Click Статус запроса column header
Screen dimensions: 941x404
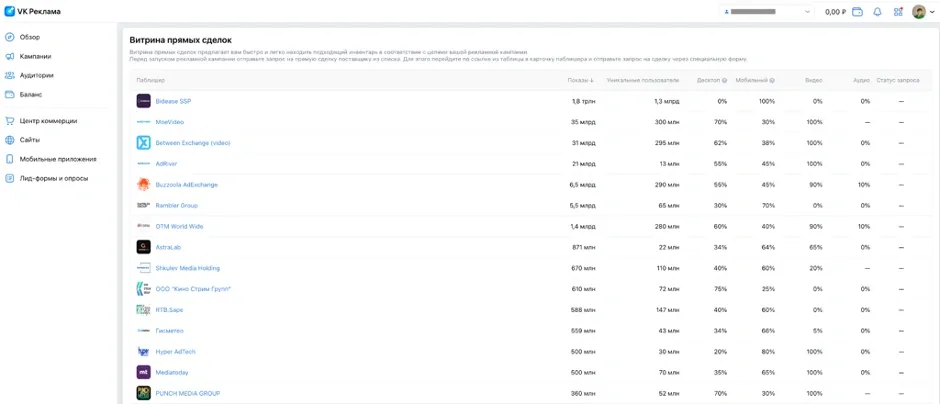click(898, 80)
